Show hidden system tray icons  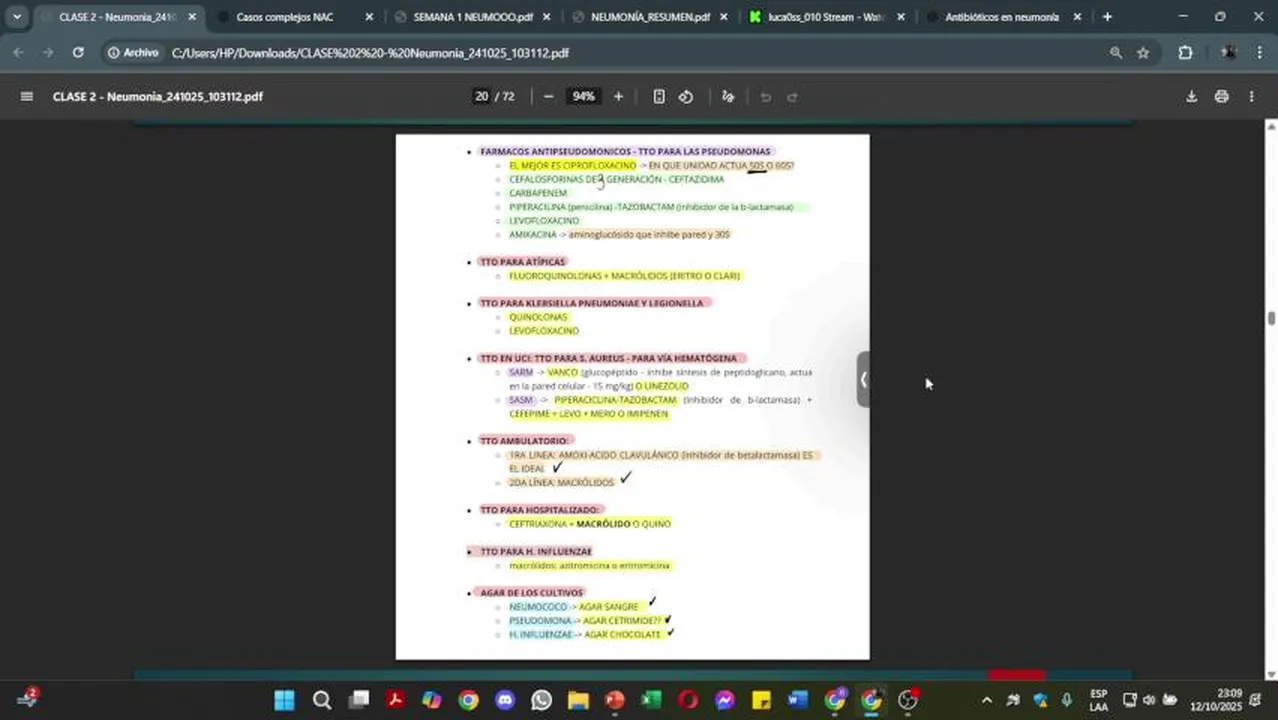point(987,700)
